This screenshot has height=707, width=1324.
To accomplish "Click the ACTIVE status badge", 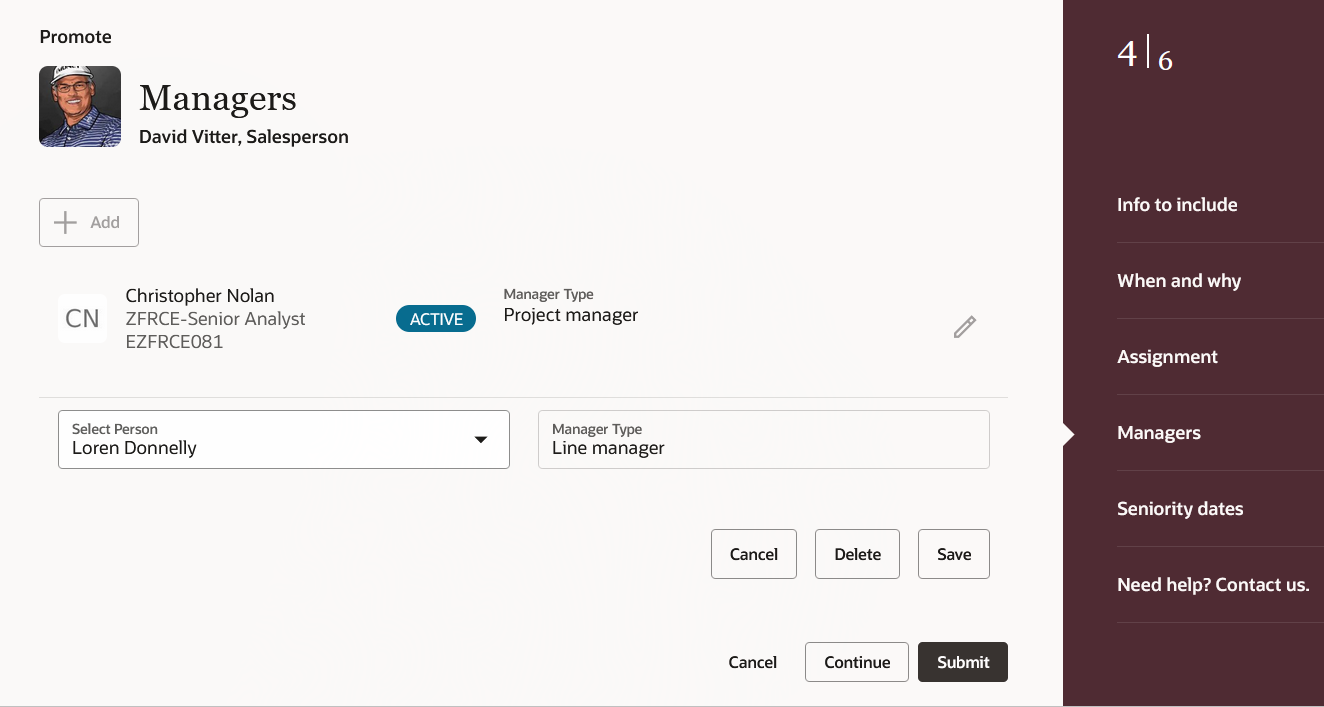I will [x=436, y=319].
